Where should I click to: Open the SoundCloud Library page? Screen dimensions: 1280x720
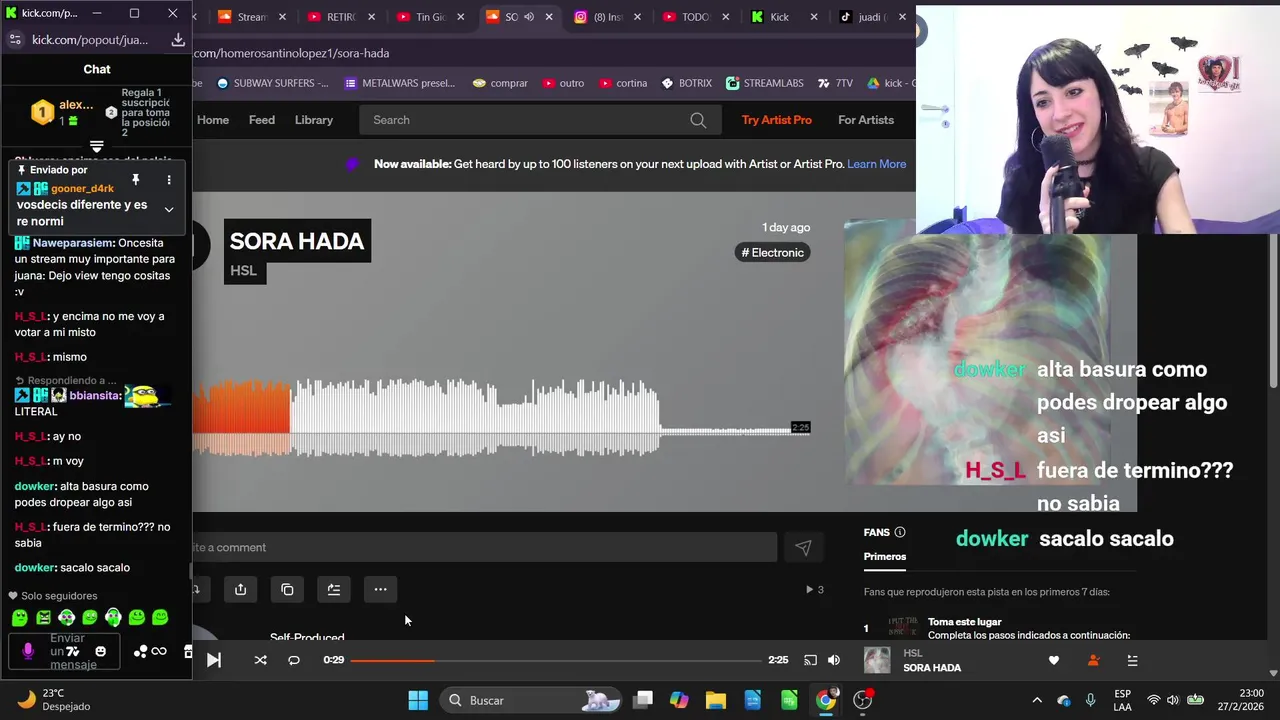[x=314, y=120]
